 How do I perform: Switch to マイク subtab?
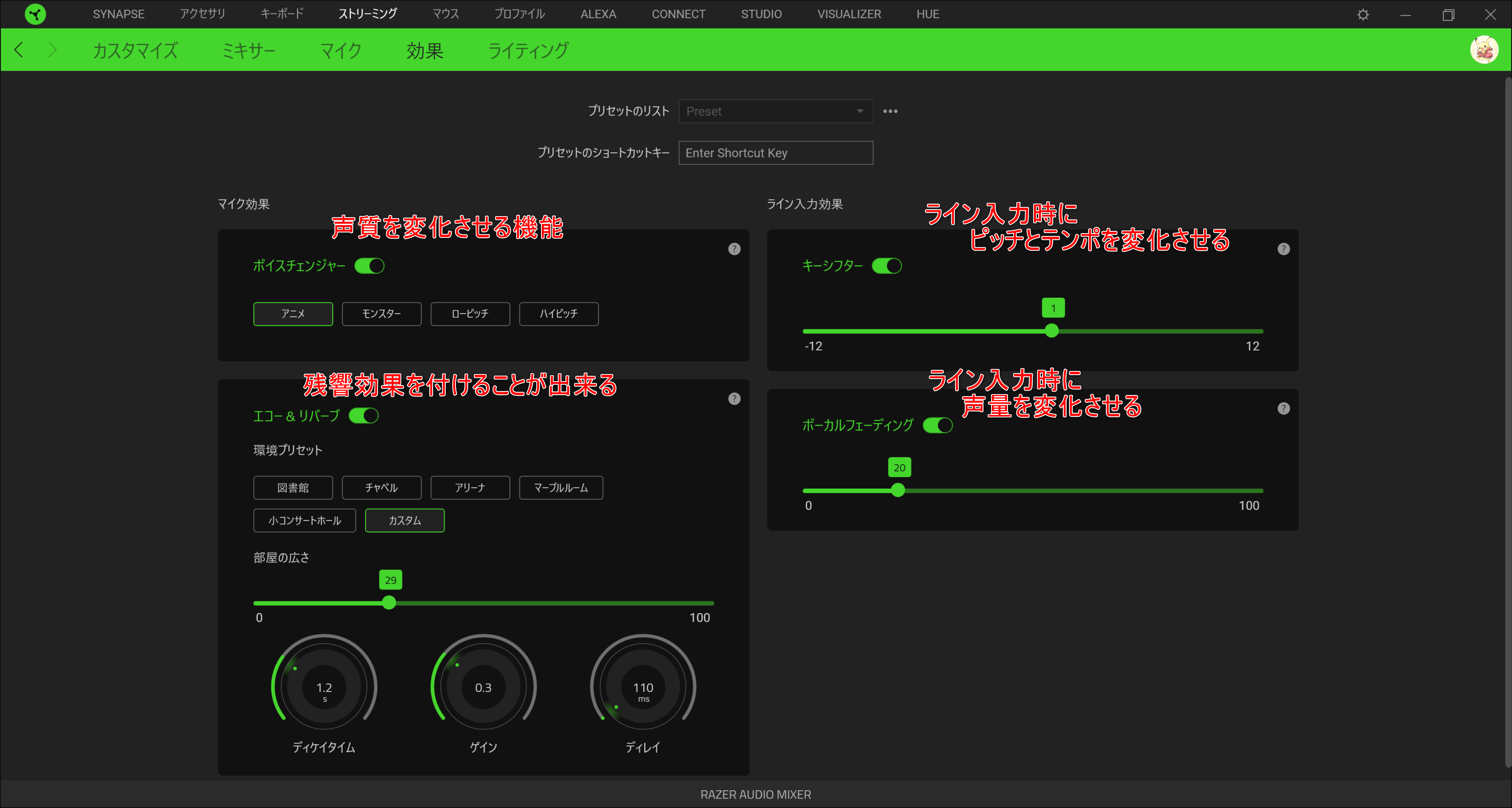[x=341, y=50]
